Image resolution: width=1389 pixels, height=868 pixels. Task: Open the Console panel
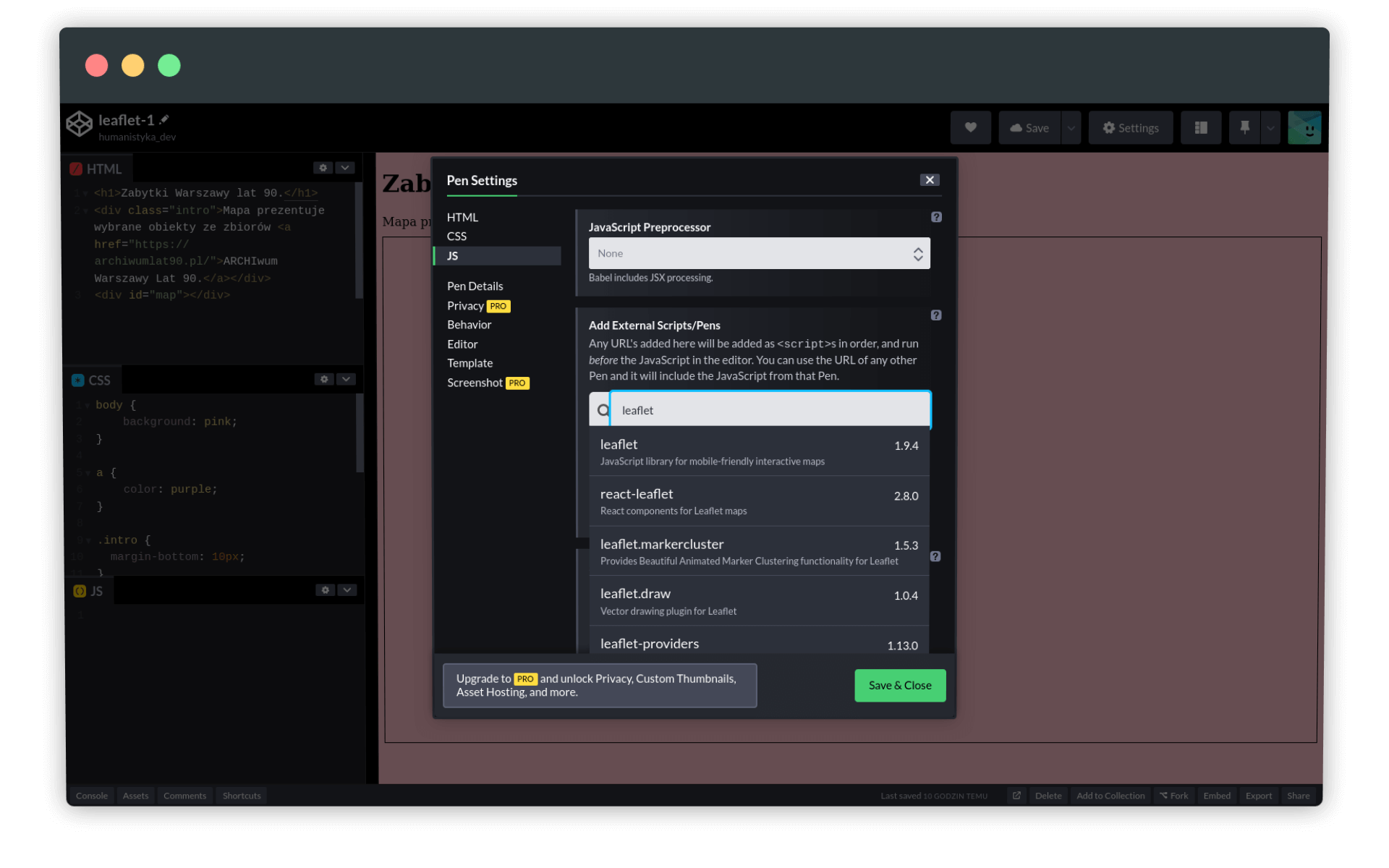[92, 796]
